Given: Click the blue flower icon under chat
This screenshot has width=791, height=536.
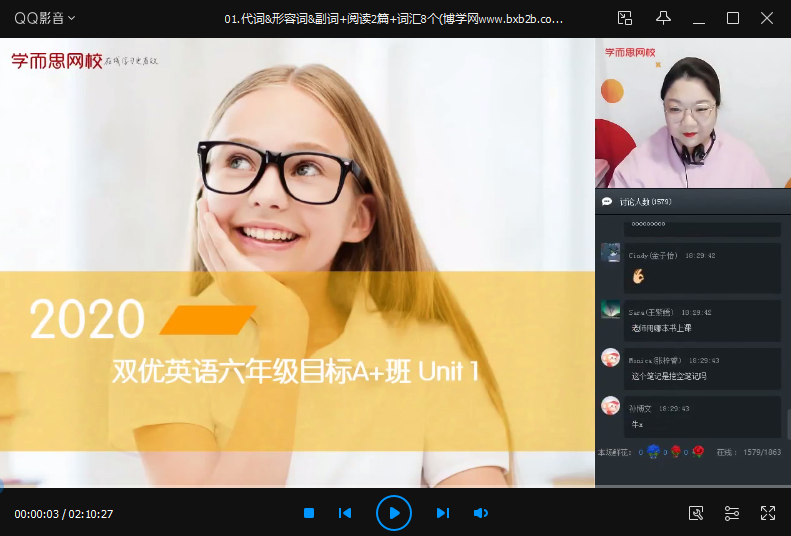Looking at the screenshot, I should 653,452.
